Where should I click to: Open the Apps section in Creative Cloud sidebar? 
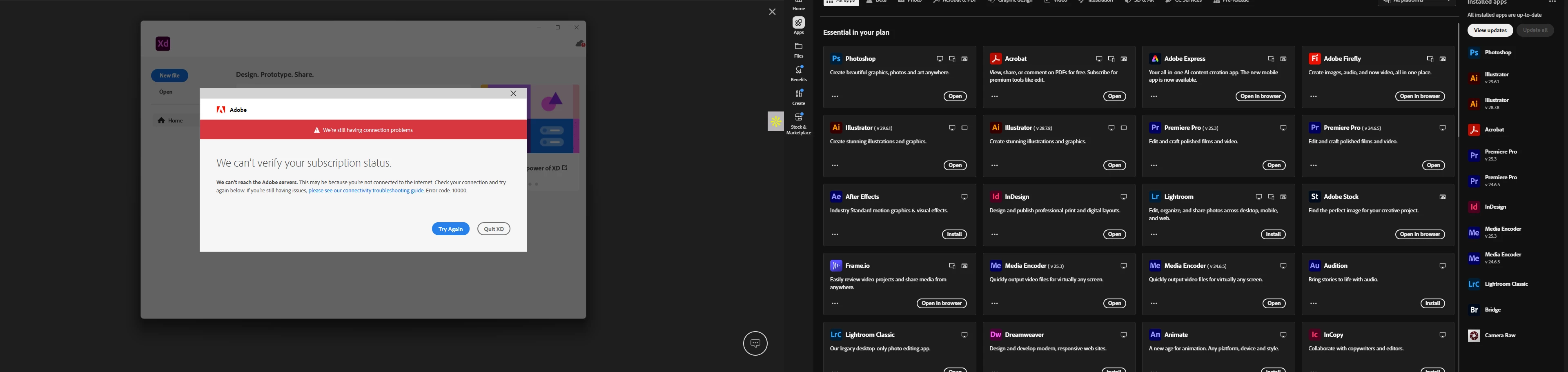799,26
